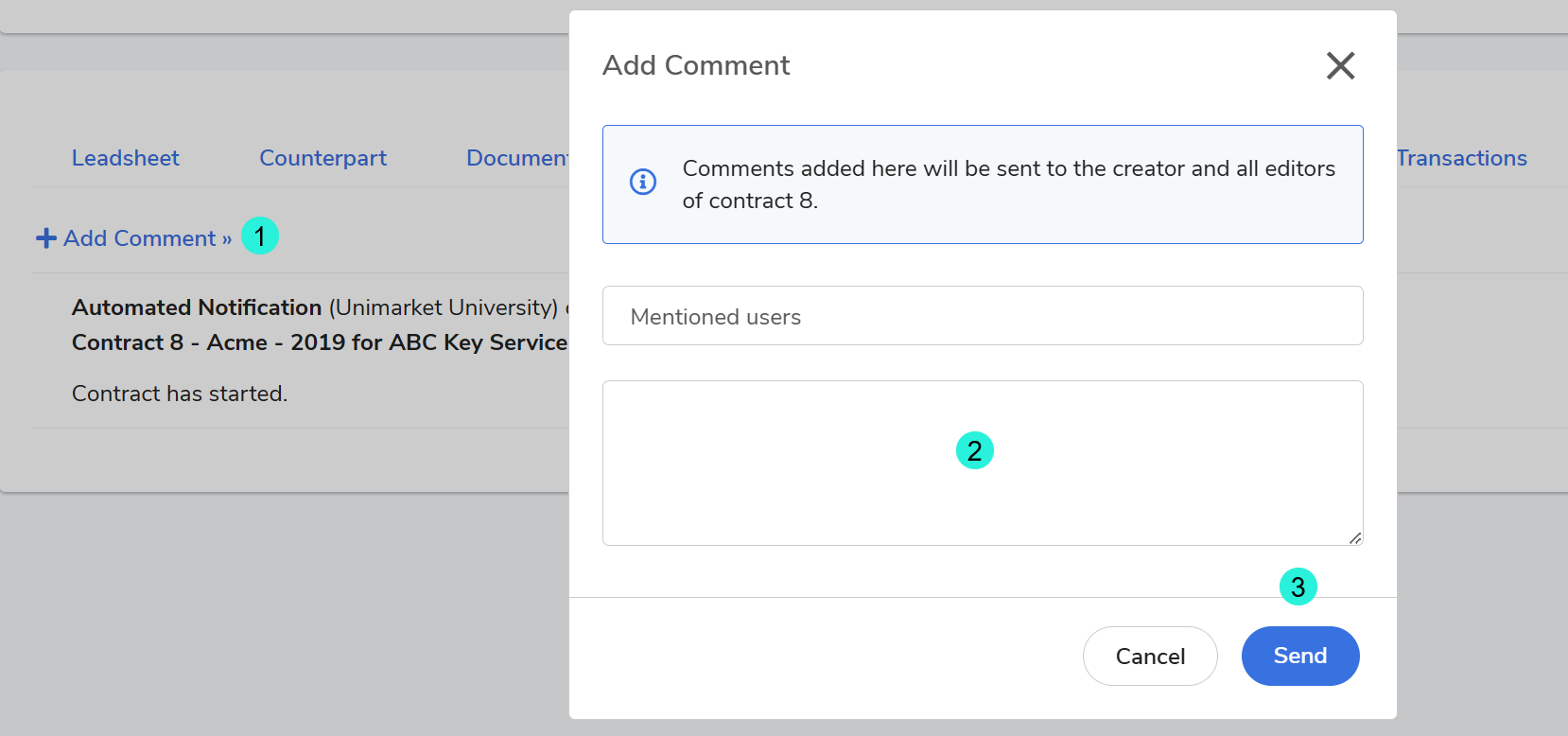
Task: Click the info icon in the banner
Action: 643,182
